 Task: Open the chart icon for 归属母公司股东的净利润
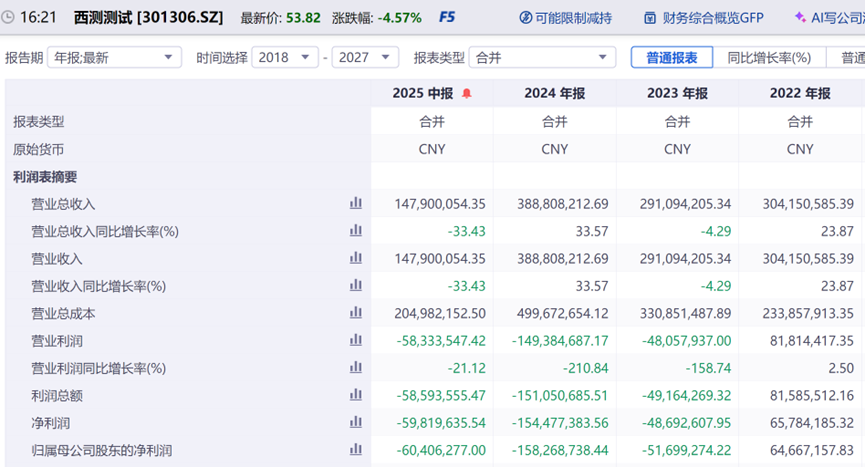(356, 451)
